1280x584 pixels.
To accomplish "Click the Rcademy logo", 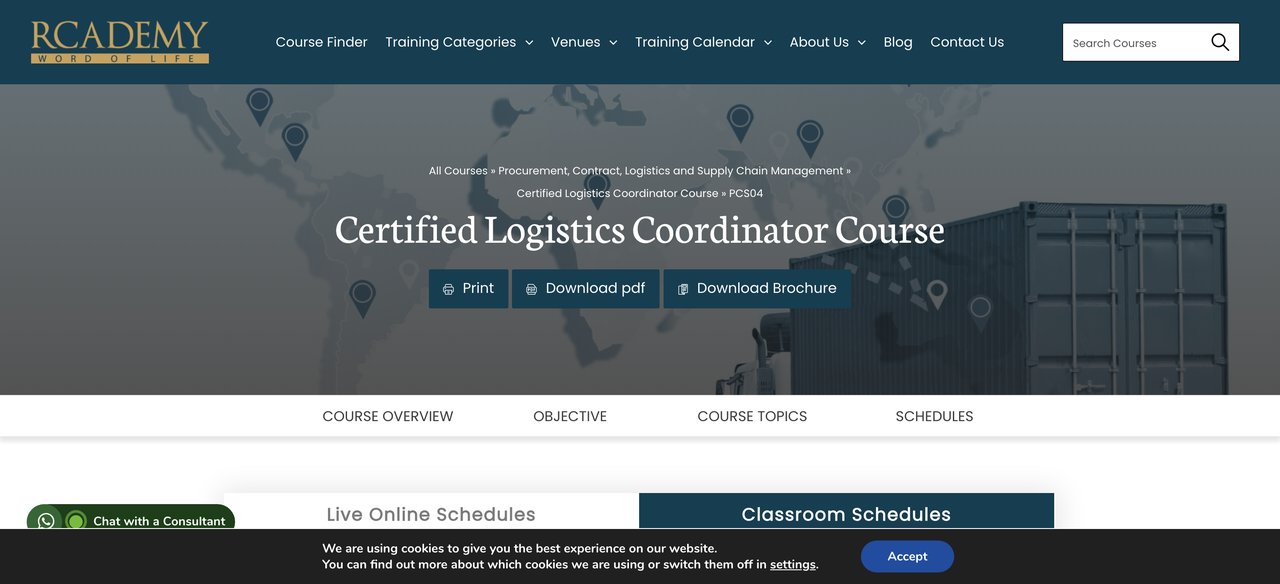I will tap(119, 42).
